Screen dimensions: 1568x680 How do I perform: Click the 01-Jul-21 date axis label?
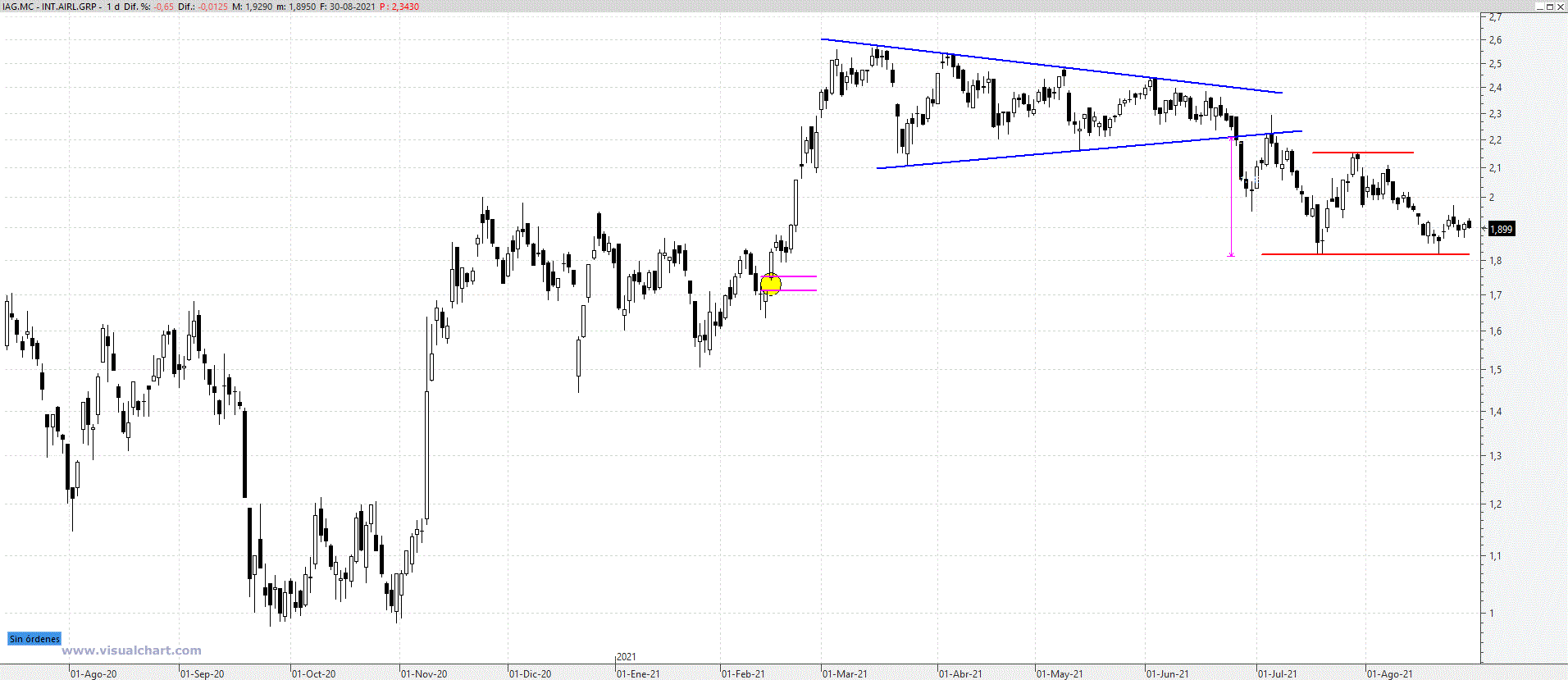point(1279,673)
